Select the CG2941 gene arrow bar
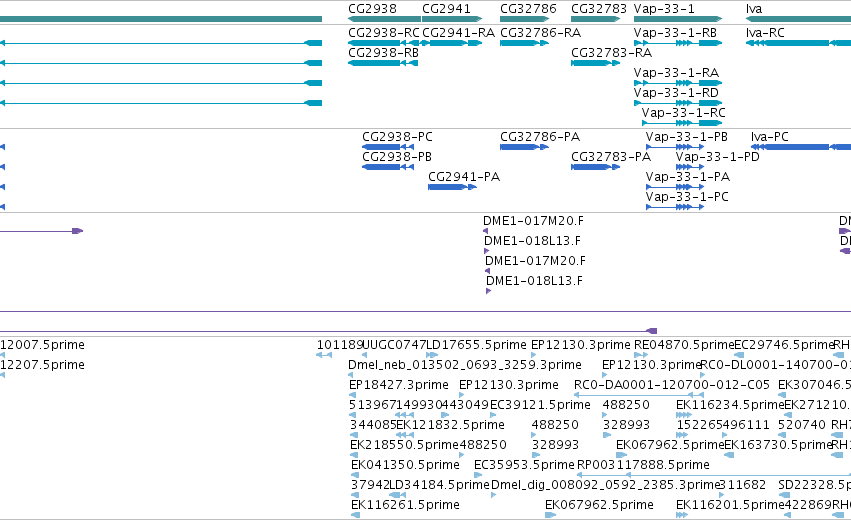 pyautogui.click(x=452, y=19)
